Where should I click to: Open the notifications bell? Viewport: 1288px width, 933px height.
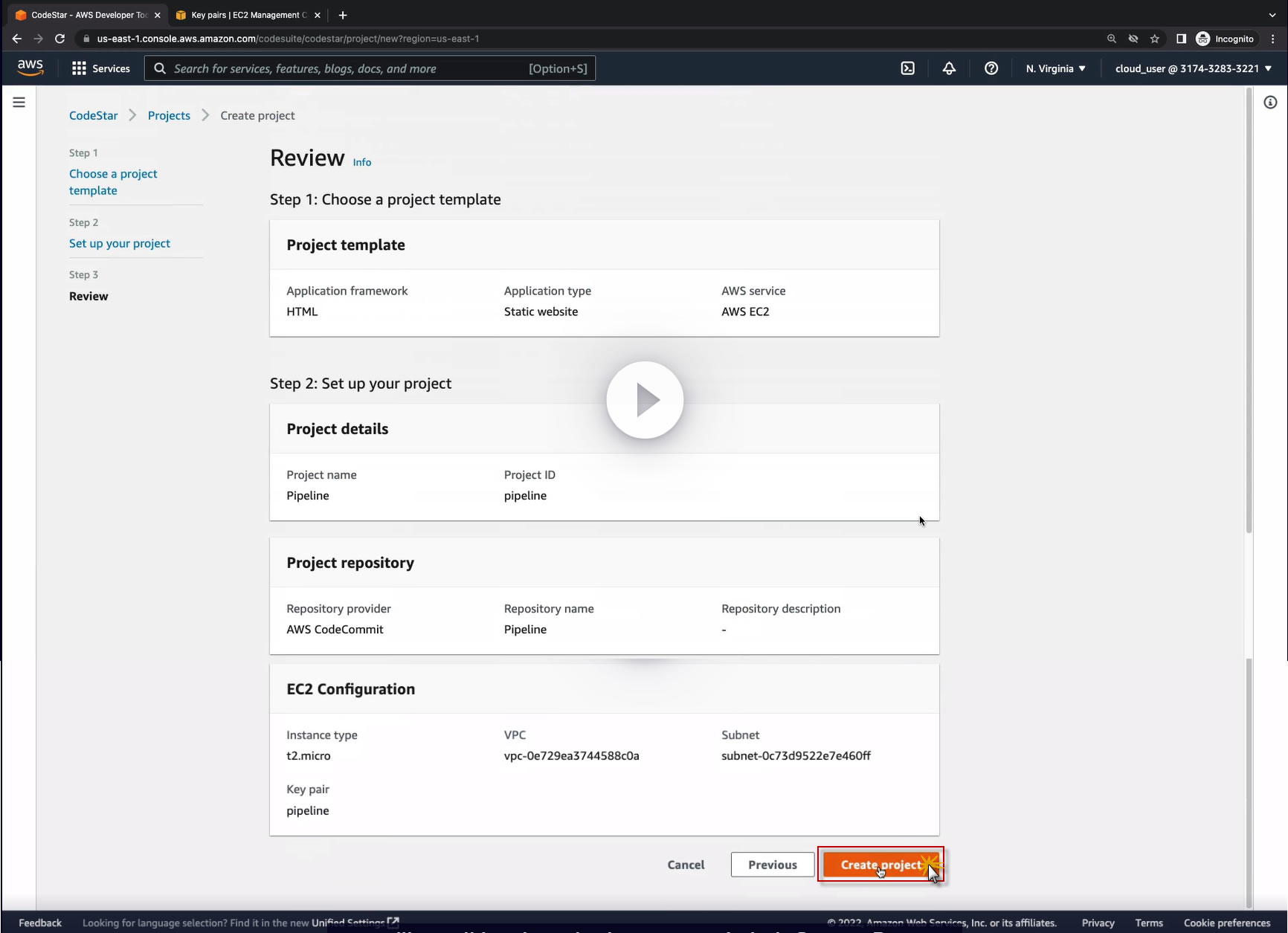pos(949,68)
